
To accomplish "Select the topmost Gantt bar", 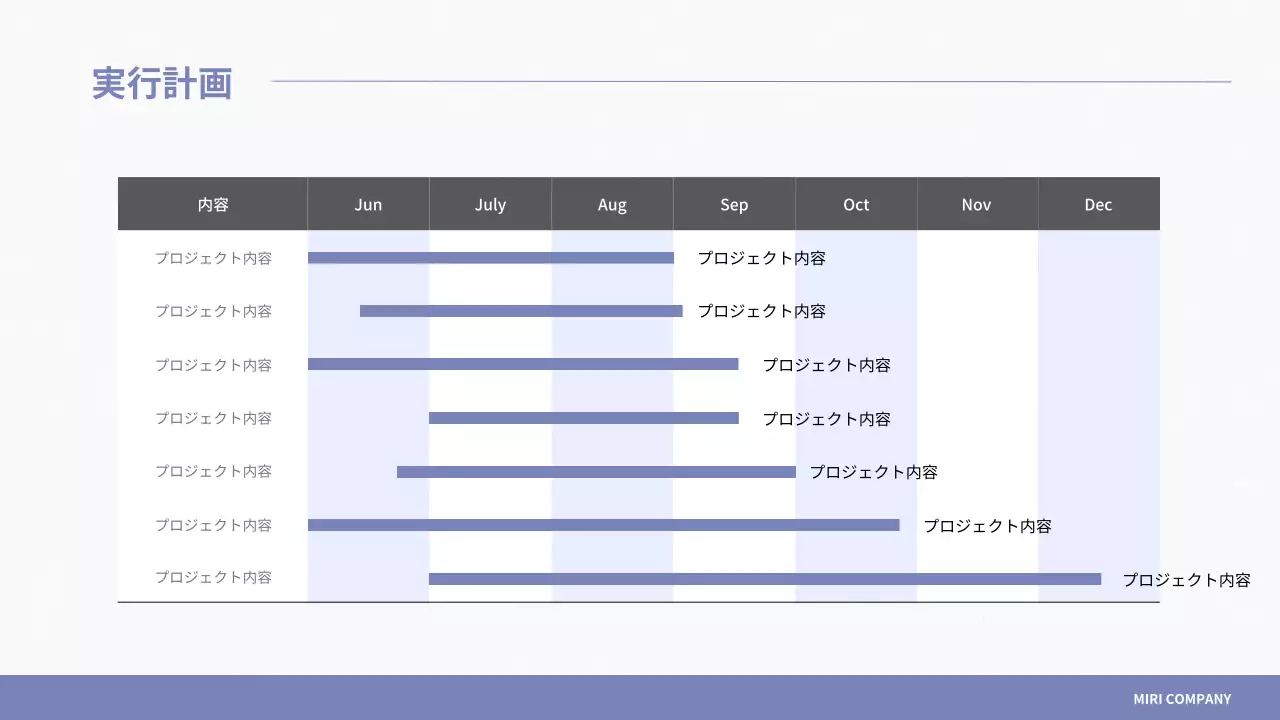I will 491,257.
